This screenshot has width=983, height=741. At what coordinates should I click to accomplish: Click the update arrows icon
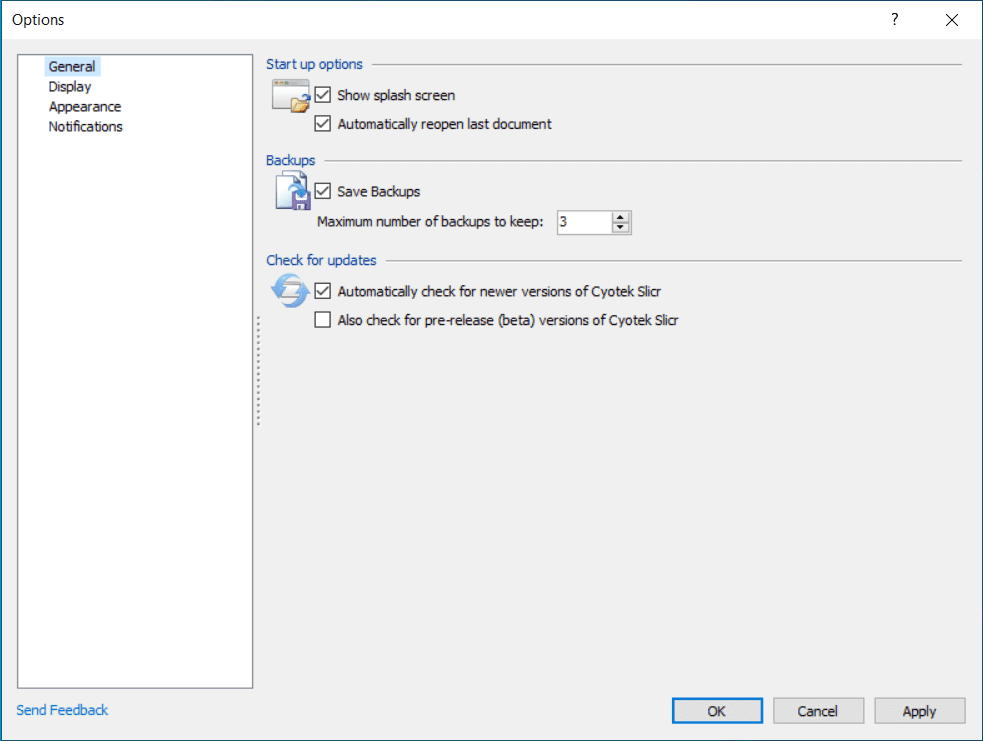[x=290, y=291]
